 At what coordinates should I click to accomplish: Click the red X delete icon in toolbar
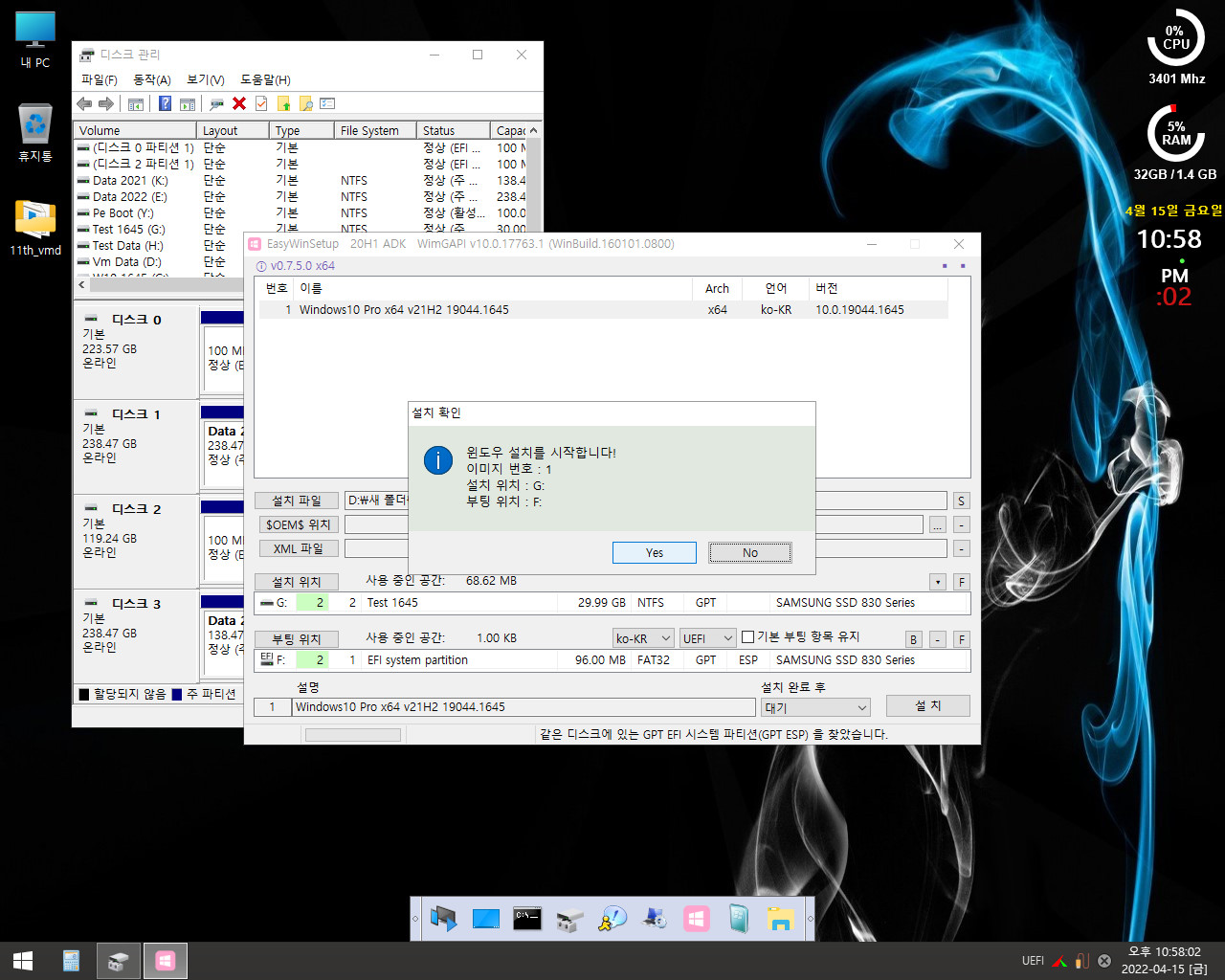coord(239,103)
